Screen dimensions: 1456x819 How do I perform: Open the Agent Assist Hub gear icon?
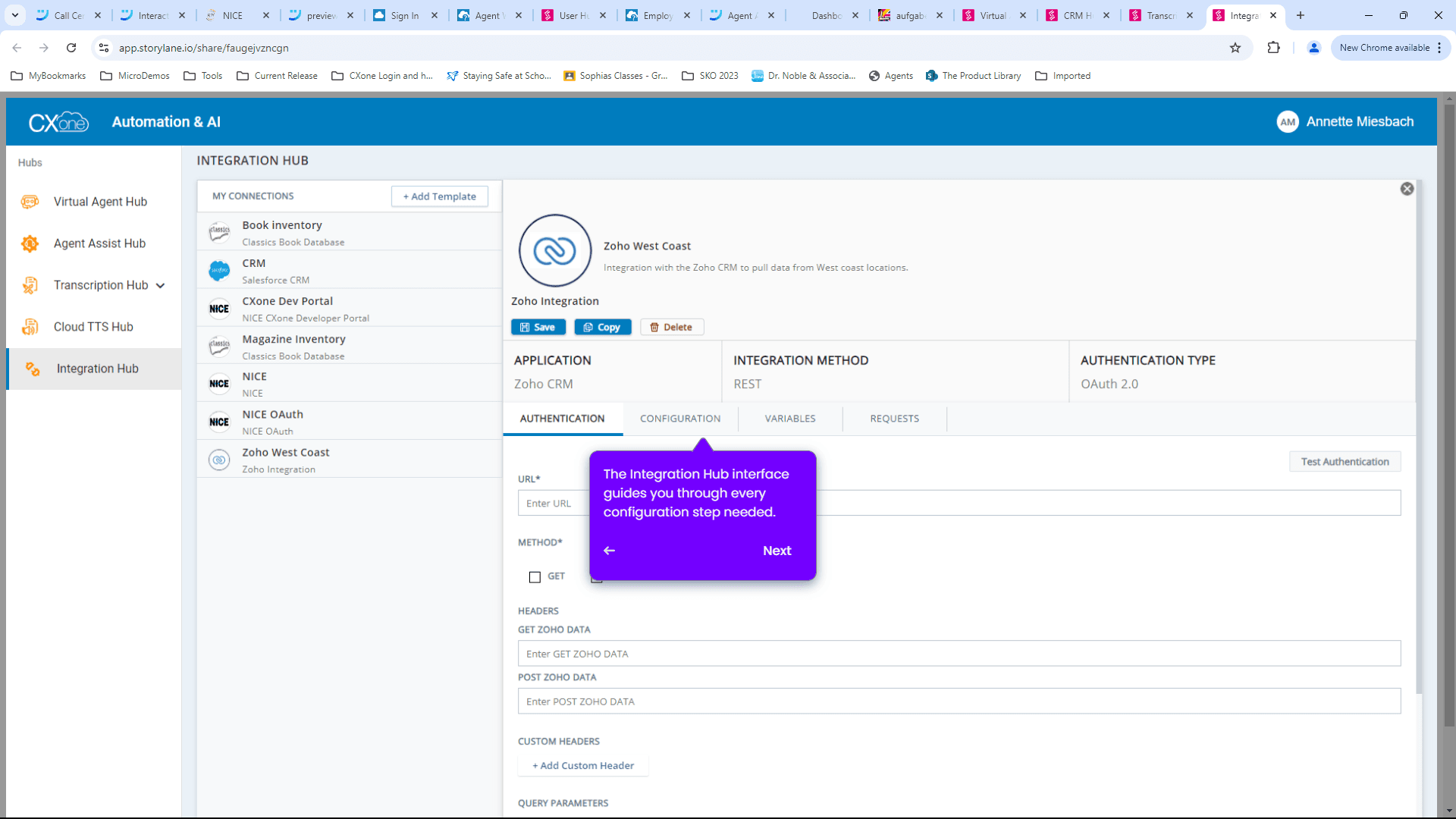[30, 243]
